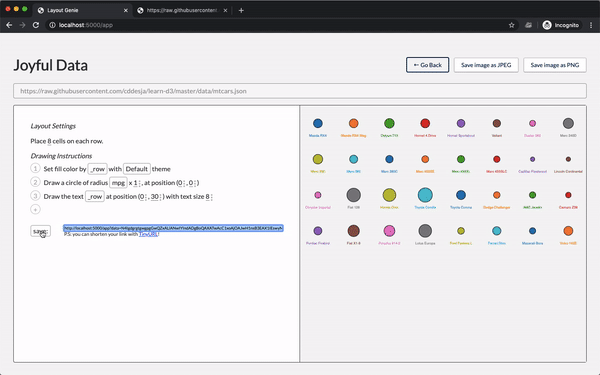Select step 1 number circle
Image resolution: width=600 pixels, height=375 pixels.
[x=35, y=168]
